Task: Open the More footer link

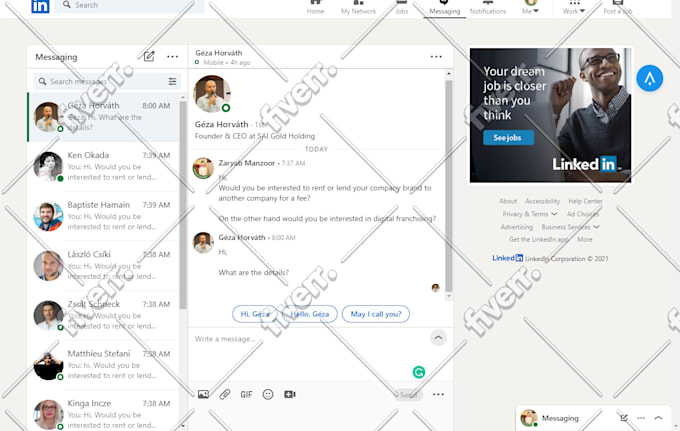Action: click(585, 239)
